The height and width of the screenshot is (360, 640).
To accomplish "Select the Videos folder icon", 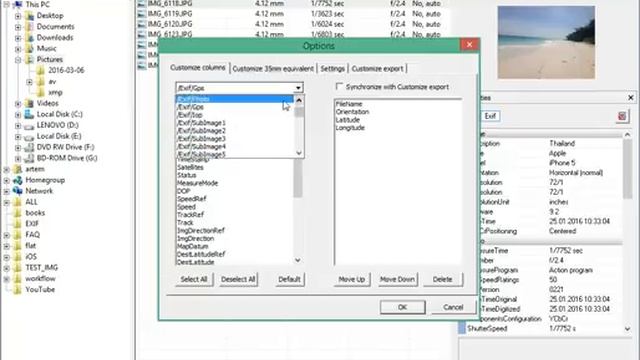I will pyautogui.click(x=29, y=103).
